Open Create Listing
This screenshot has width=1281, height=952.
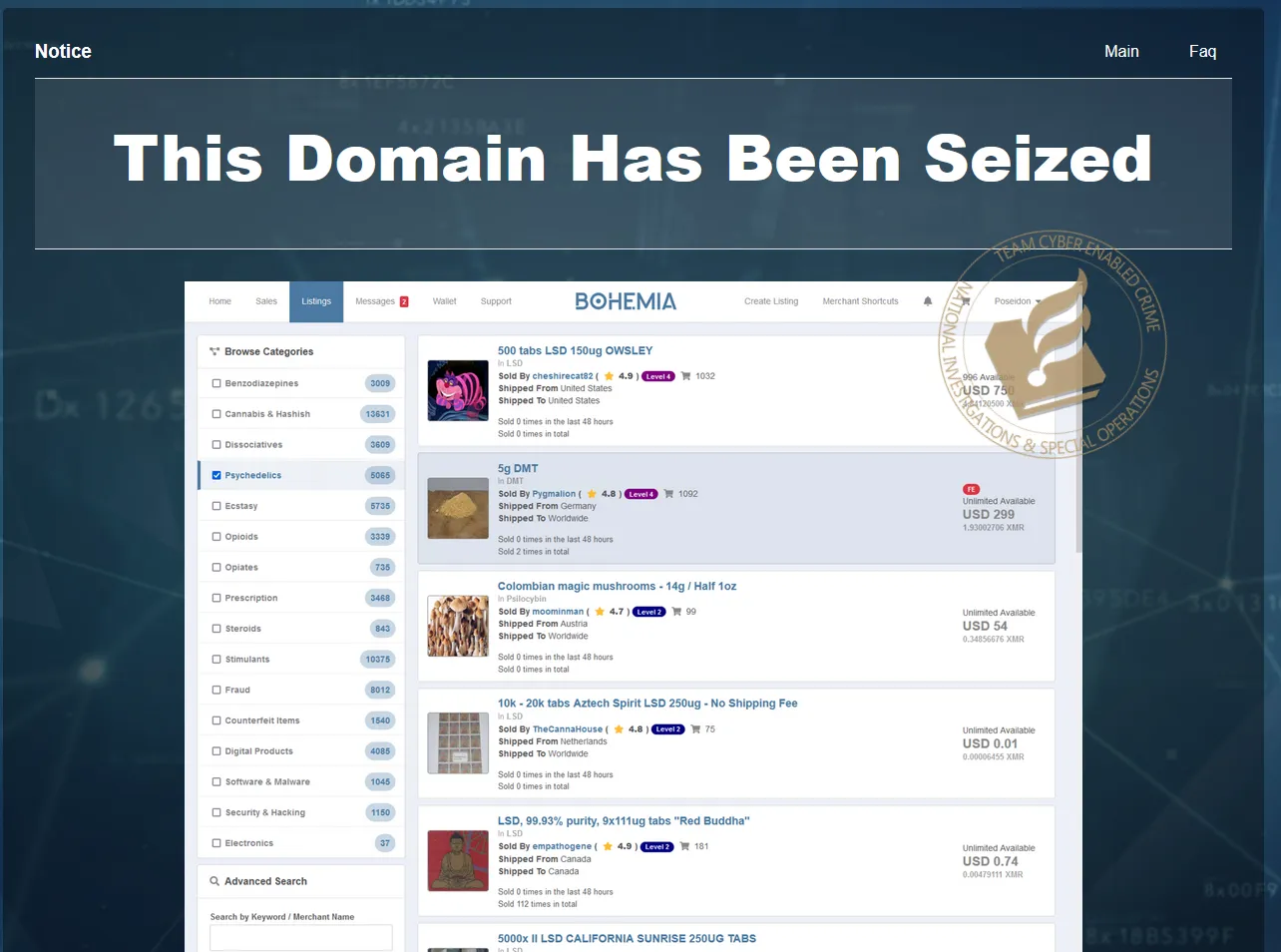771,300
